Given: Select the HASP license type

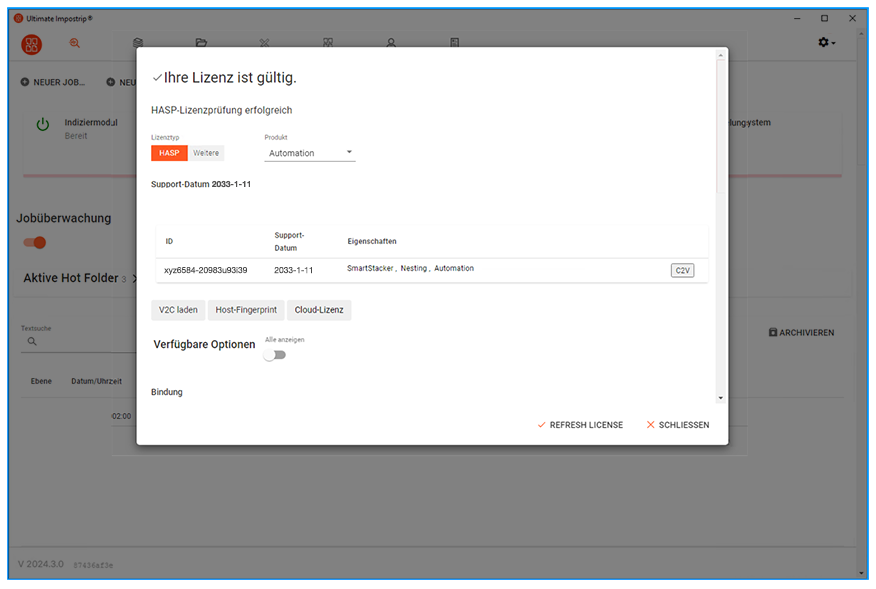Looking at the screenshot, I should (x=169, y=153).
